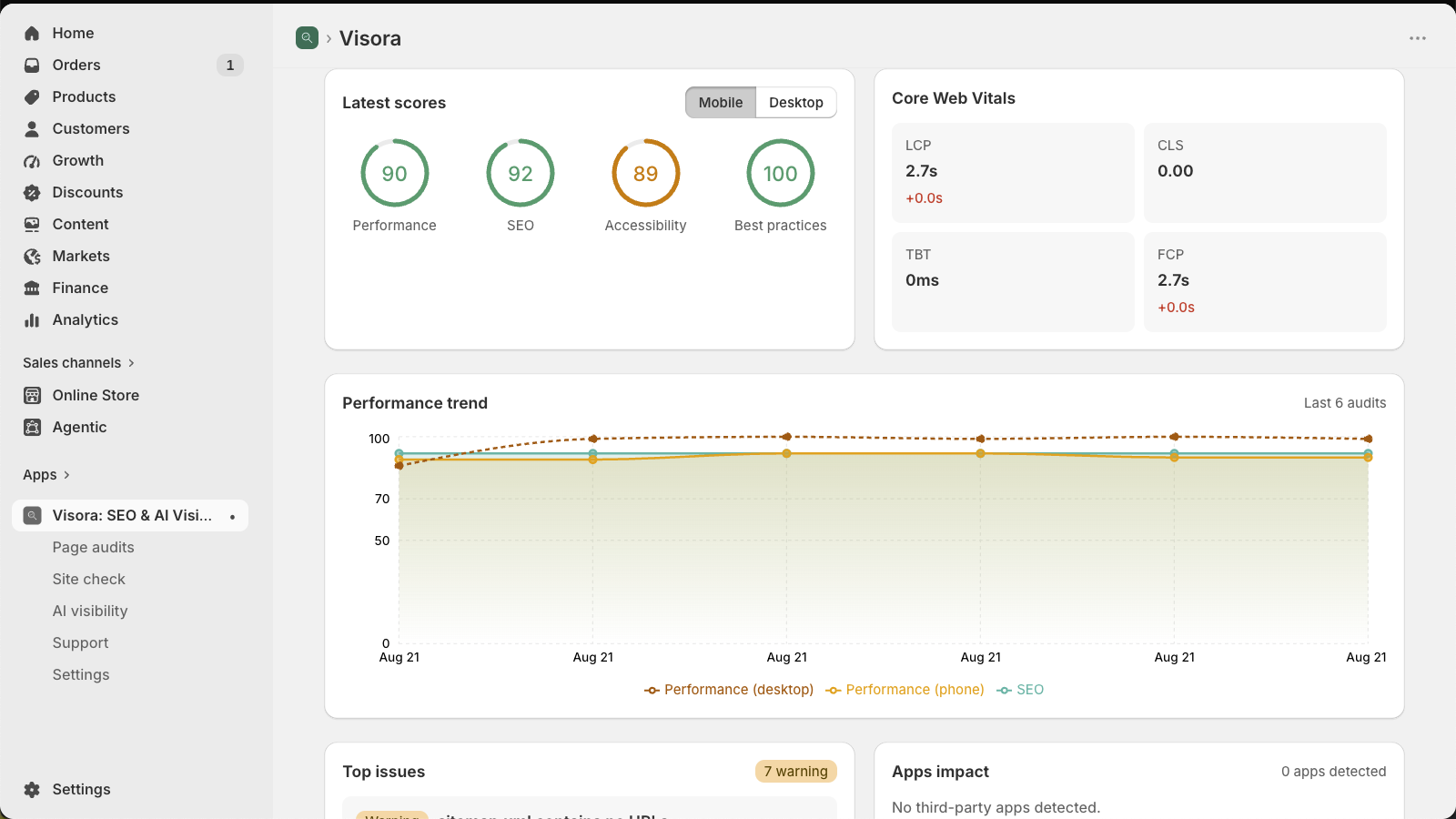Expand the Sales channels section chevron
The height and width of the screenshot is (819, 1456).
(131, 363)
